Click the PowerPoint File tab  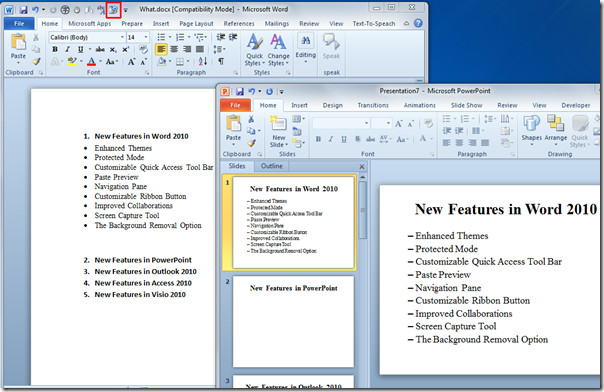point(235,105)
